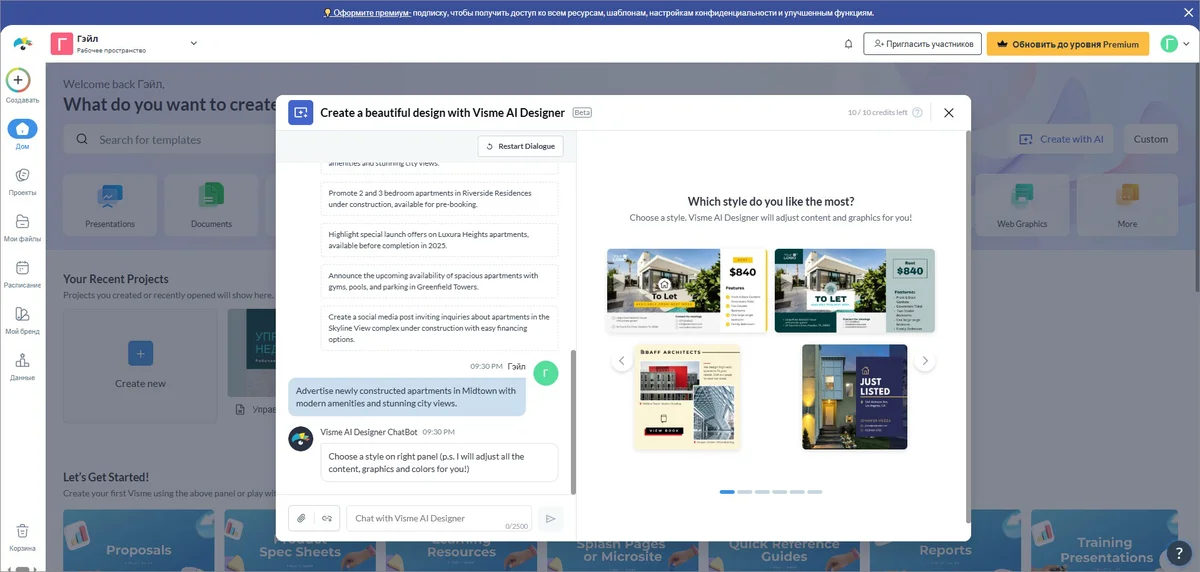The height and width of the screenshot is (572, 1200).
Task: Open the Корзина trash icon in sidebar
Action: 22,531
